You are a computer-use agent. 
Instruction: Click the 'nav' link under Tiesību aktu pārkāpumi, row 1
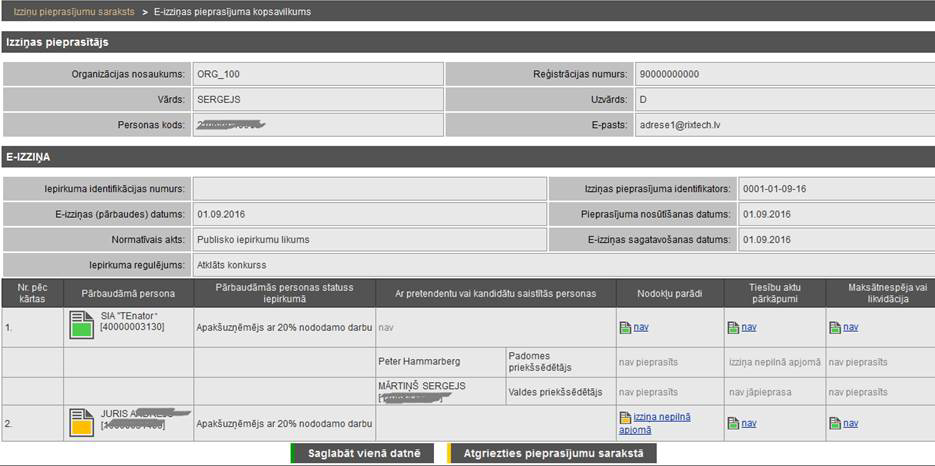pos(749,327)
